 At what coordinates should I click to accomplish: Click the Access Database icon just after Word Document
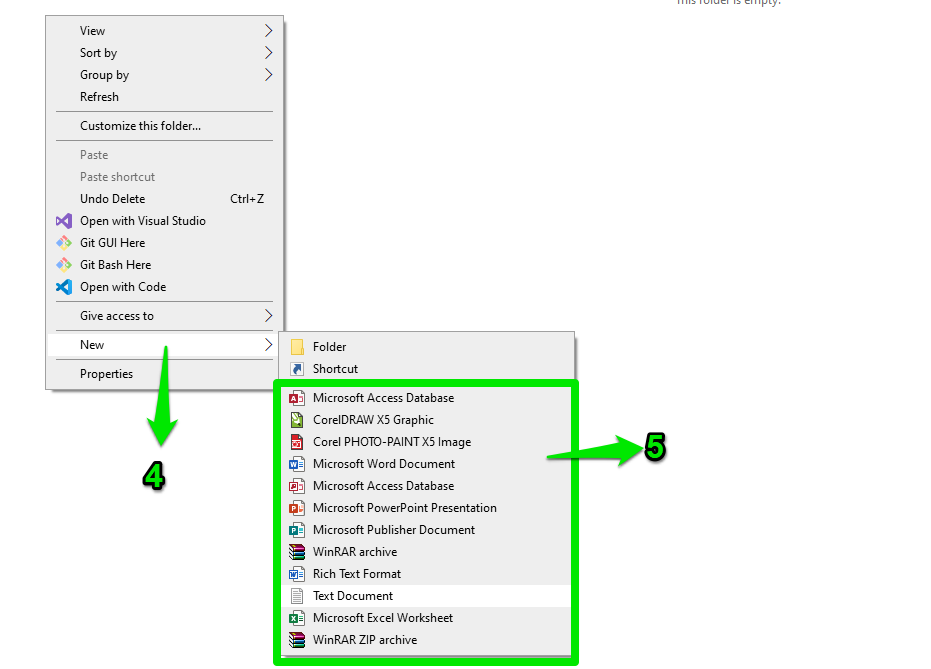pyautogui.click(x=297, y=486)
